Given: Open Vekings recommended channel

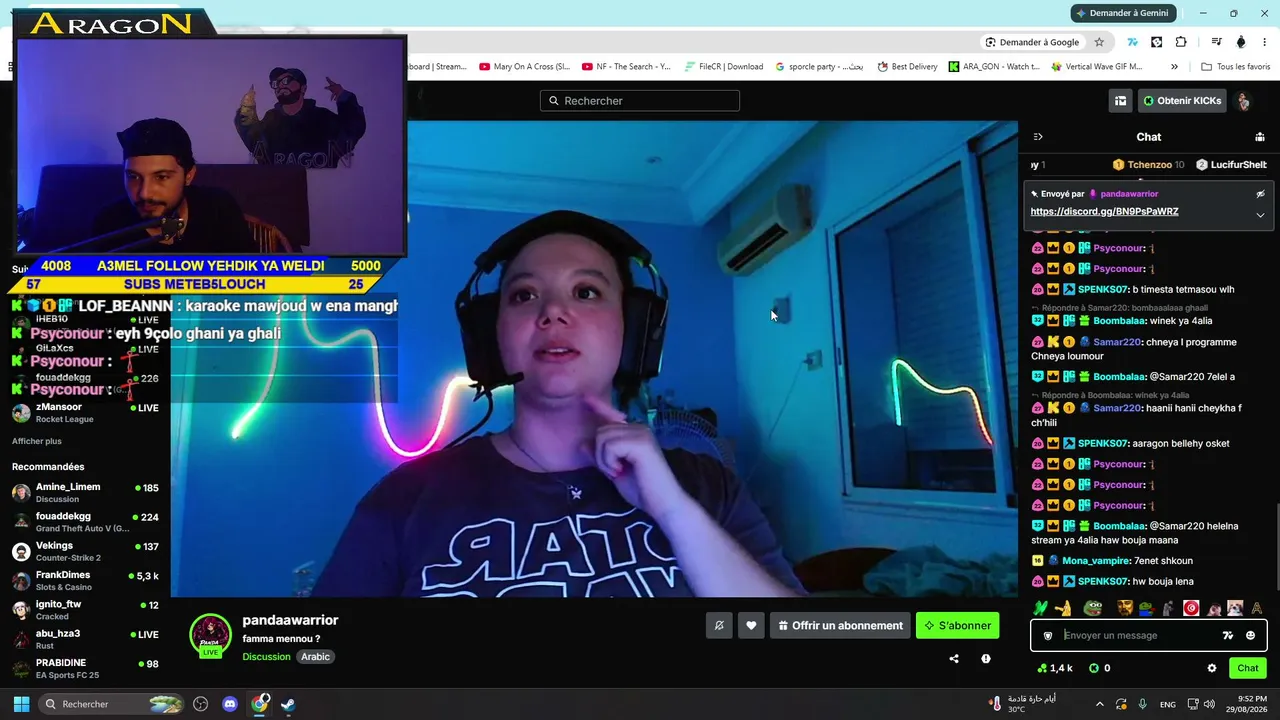Looking at the screenshot, I should tap(85, 551).
